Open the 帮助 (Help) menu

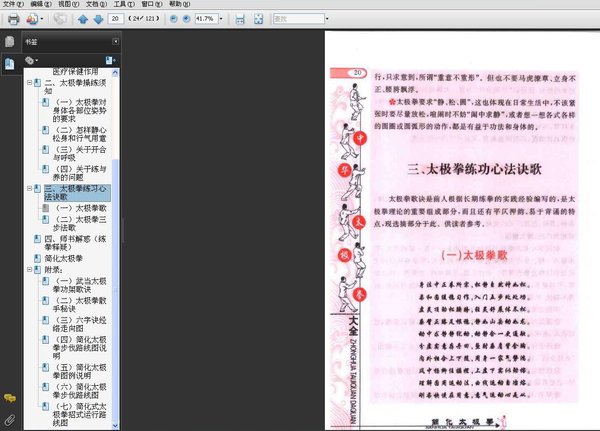[179, 4]
